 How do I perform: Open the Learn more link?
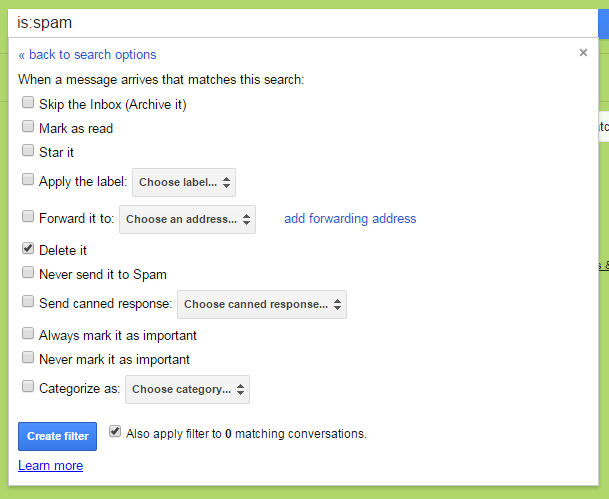pyautogui.click(x=50, y=466)
